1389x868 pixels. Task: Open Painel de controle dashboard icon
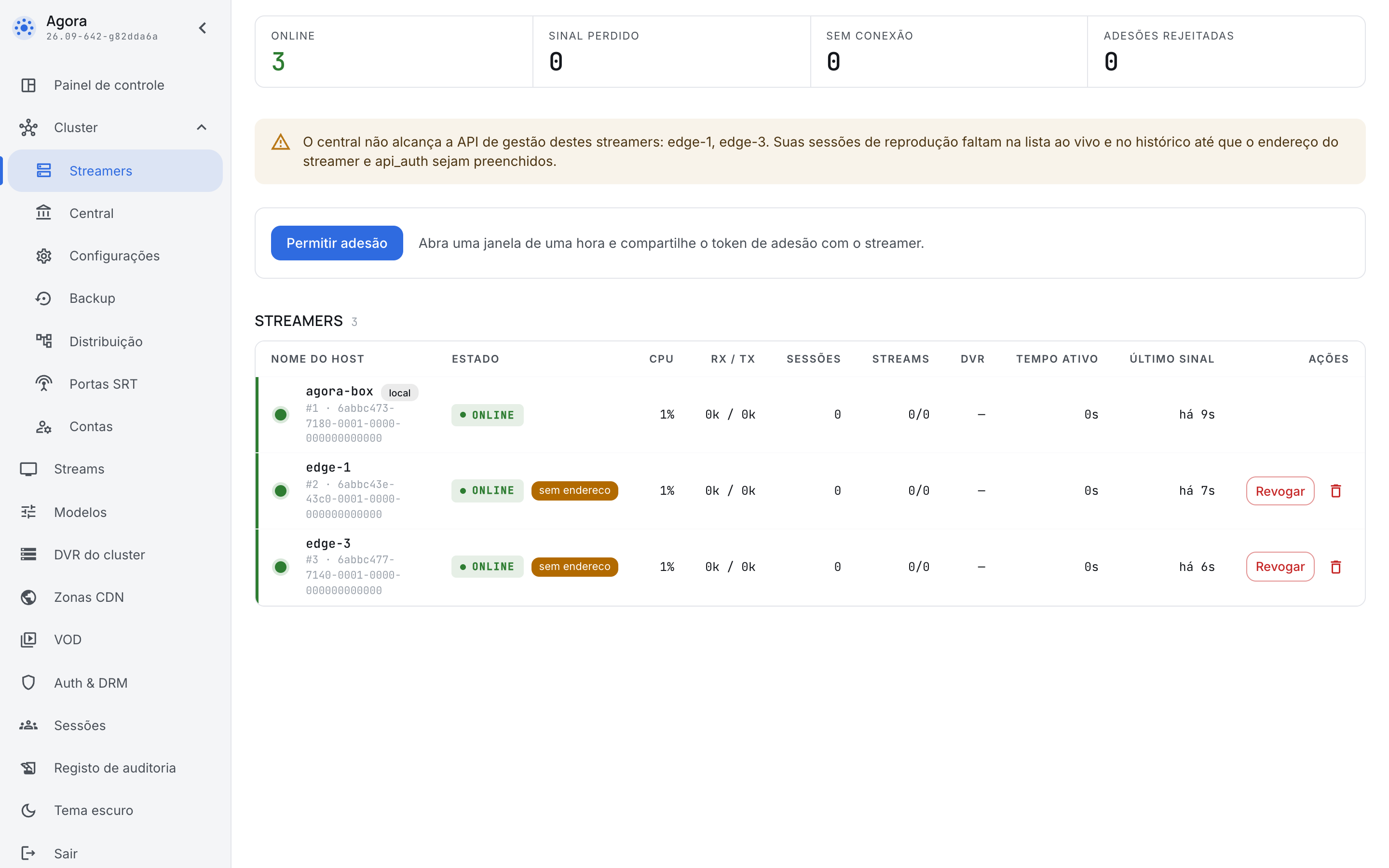(28, 85)
